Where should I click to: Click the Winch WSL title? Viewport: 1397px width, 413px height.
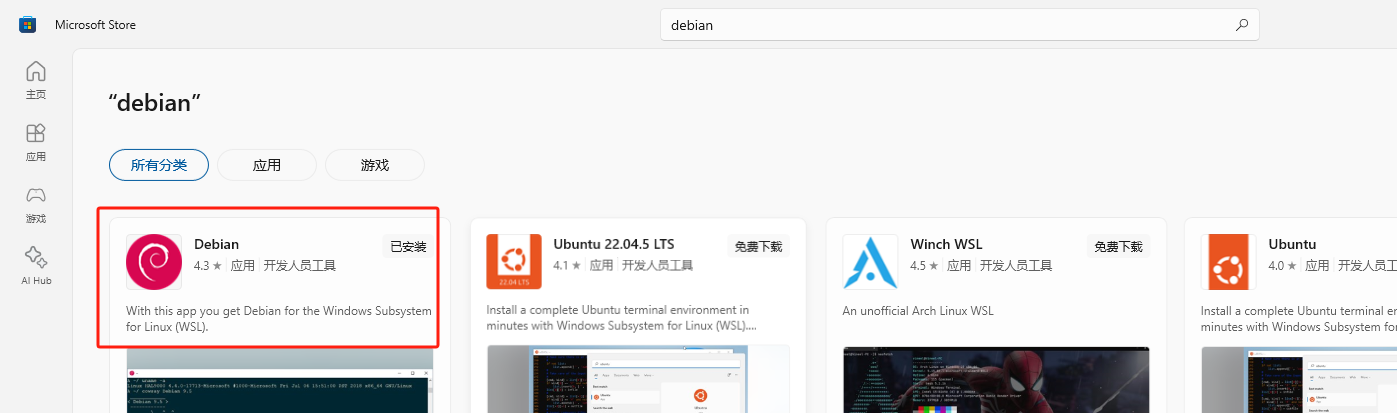[947, 244]
